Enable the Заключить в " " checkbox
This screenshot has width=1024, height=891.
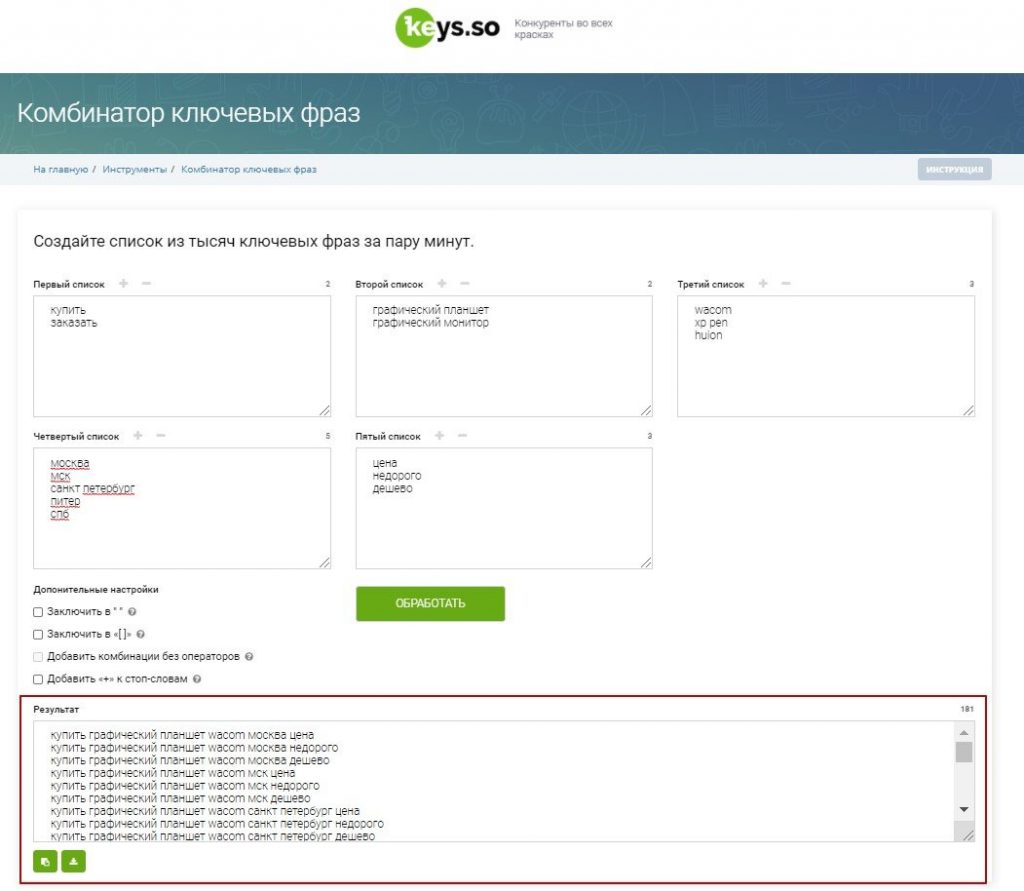point(38,612)
